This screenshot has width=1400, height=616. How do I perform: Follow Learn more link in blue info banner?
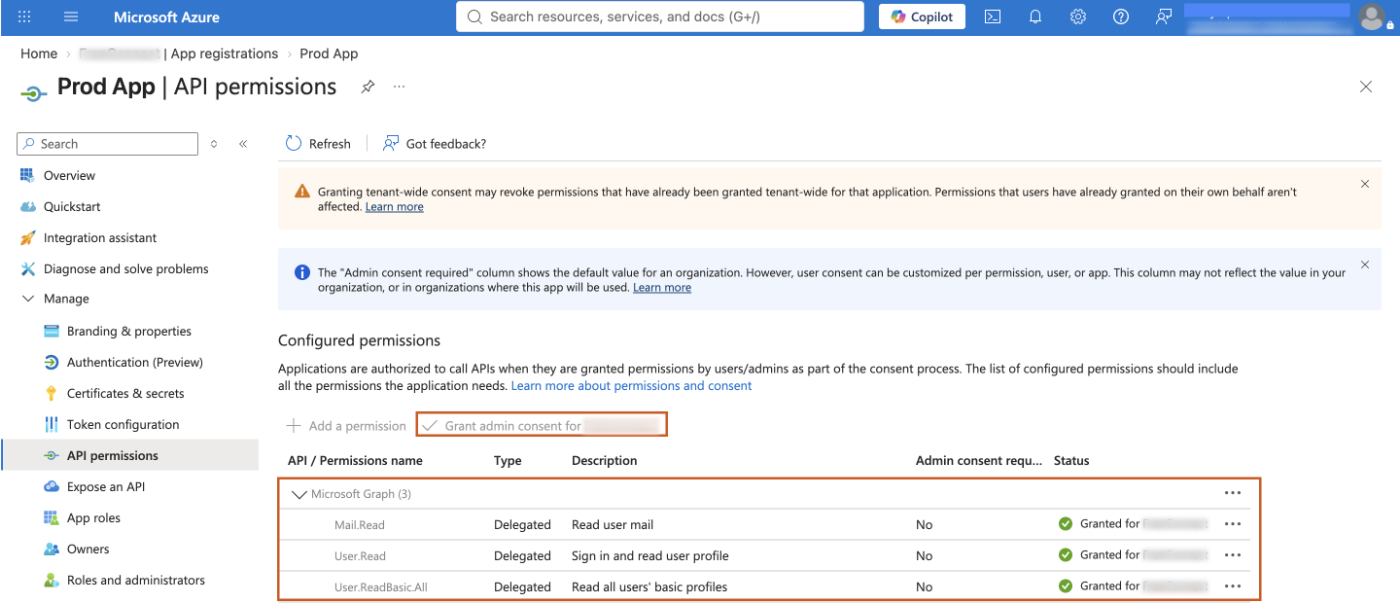tap(662, 288)
